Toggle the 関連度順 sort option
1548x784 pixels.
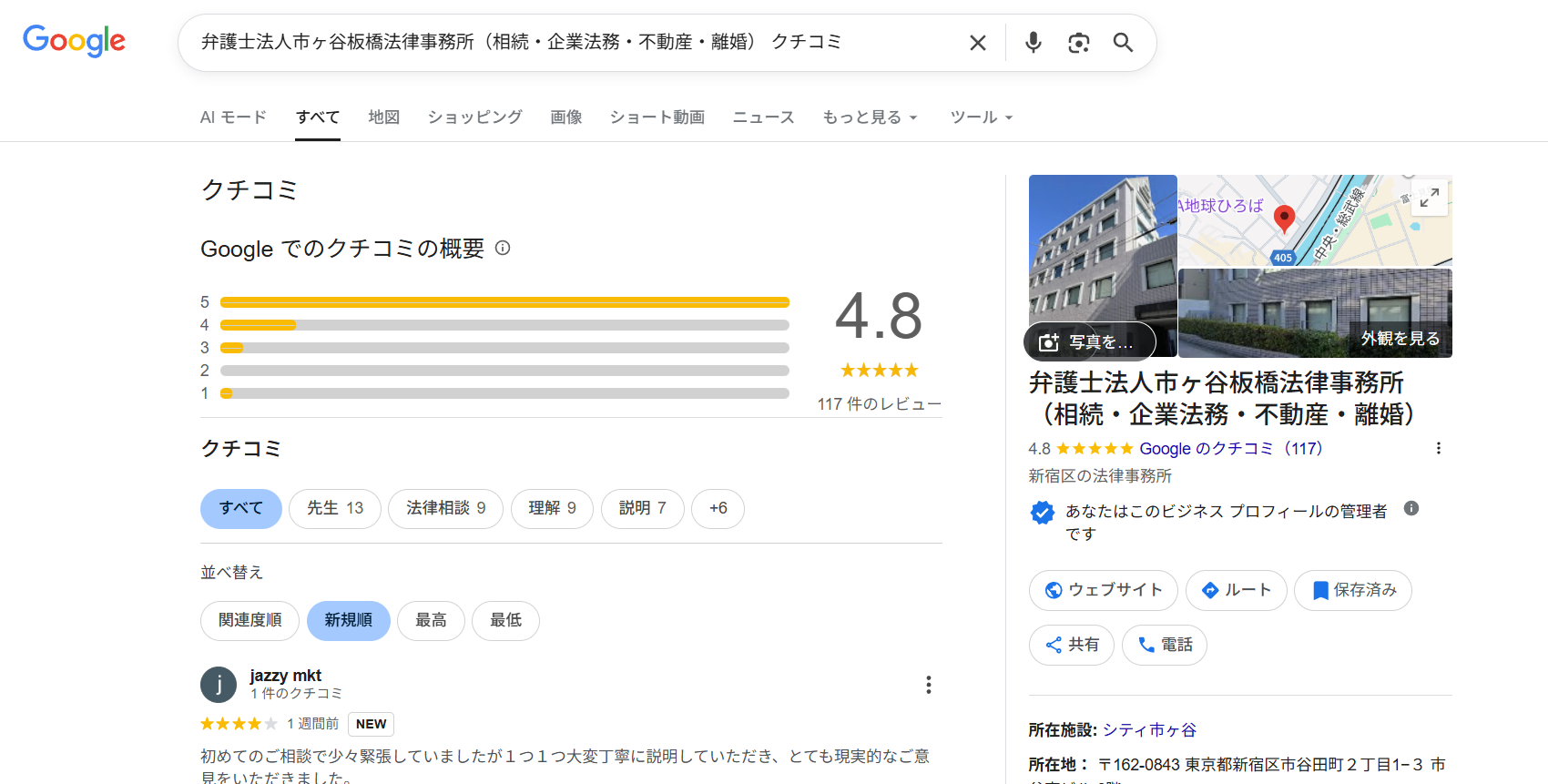[250, 620]
